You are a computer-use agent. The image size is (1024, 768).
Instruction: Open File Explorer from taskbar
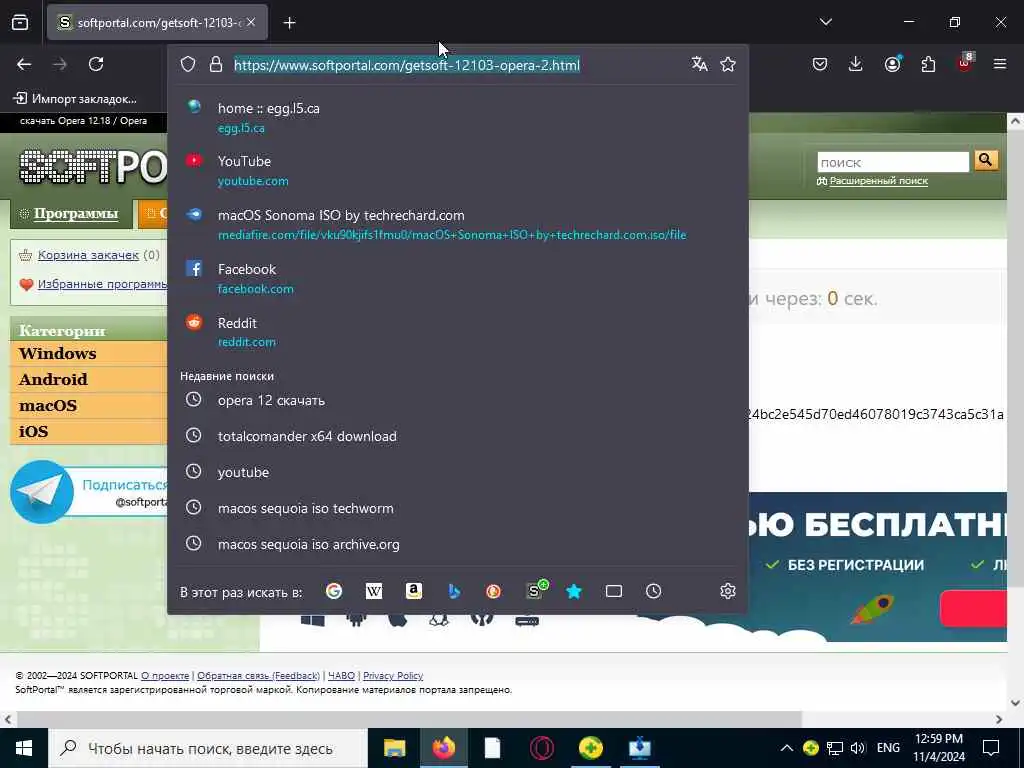394,748
